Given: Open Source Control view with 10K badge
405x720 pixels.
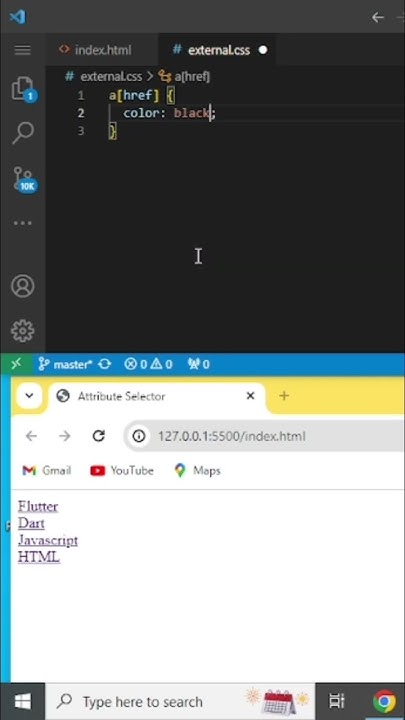Looking at the screenshot, I should [x=22, y=179].
